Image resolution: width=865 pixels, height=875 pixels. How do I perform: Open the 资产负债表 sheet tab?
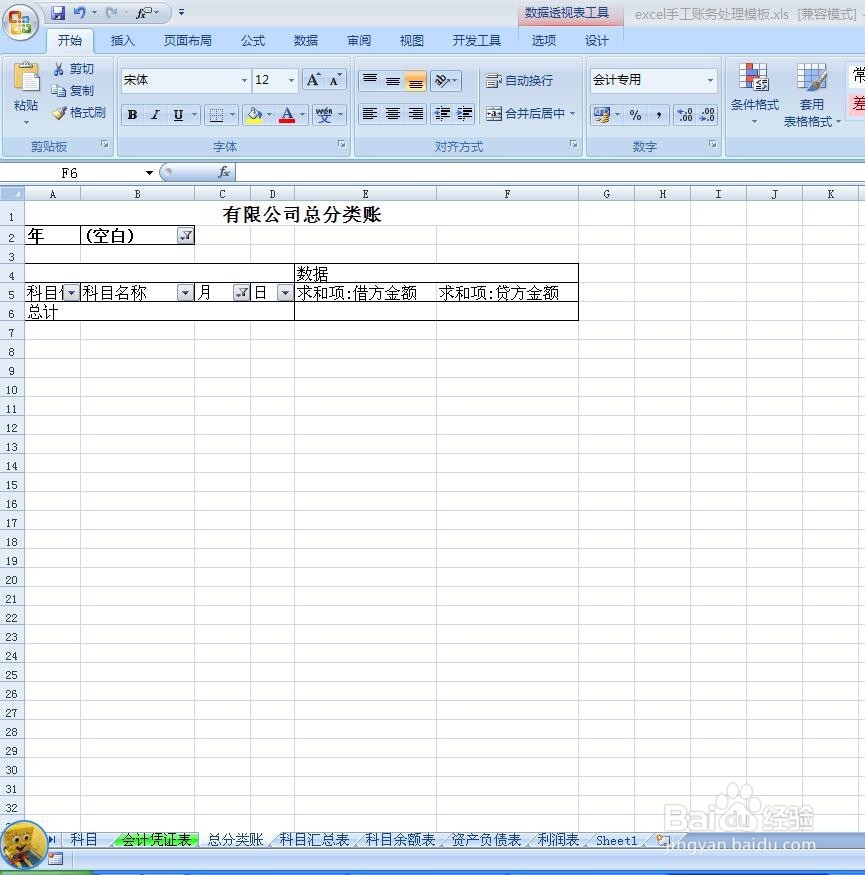click(487, 840)
